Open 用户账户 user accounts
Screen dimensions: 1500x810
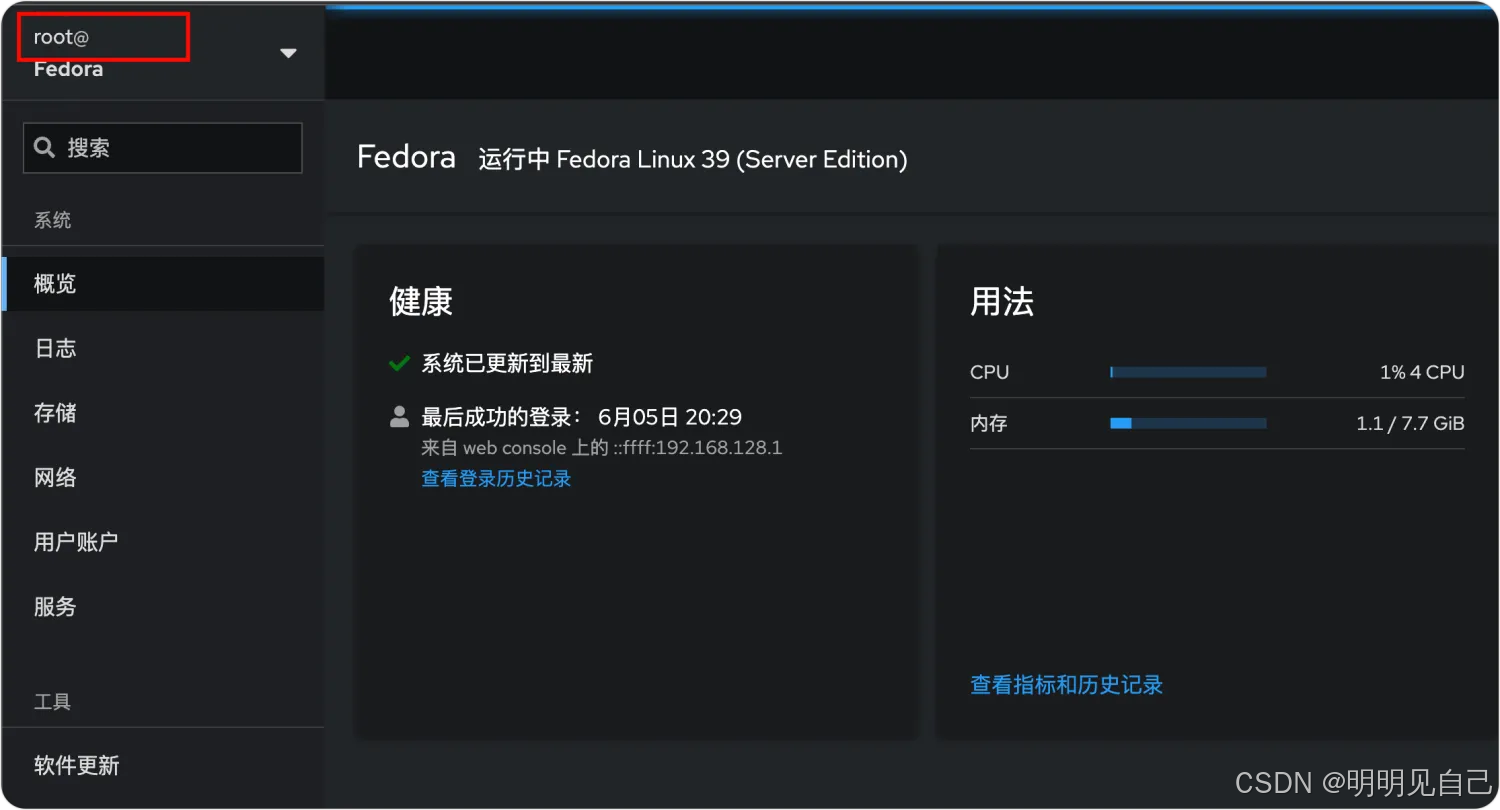tap(163, 542)
